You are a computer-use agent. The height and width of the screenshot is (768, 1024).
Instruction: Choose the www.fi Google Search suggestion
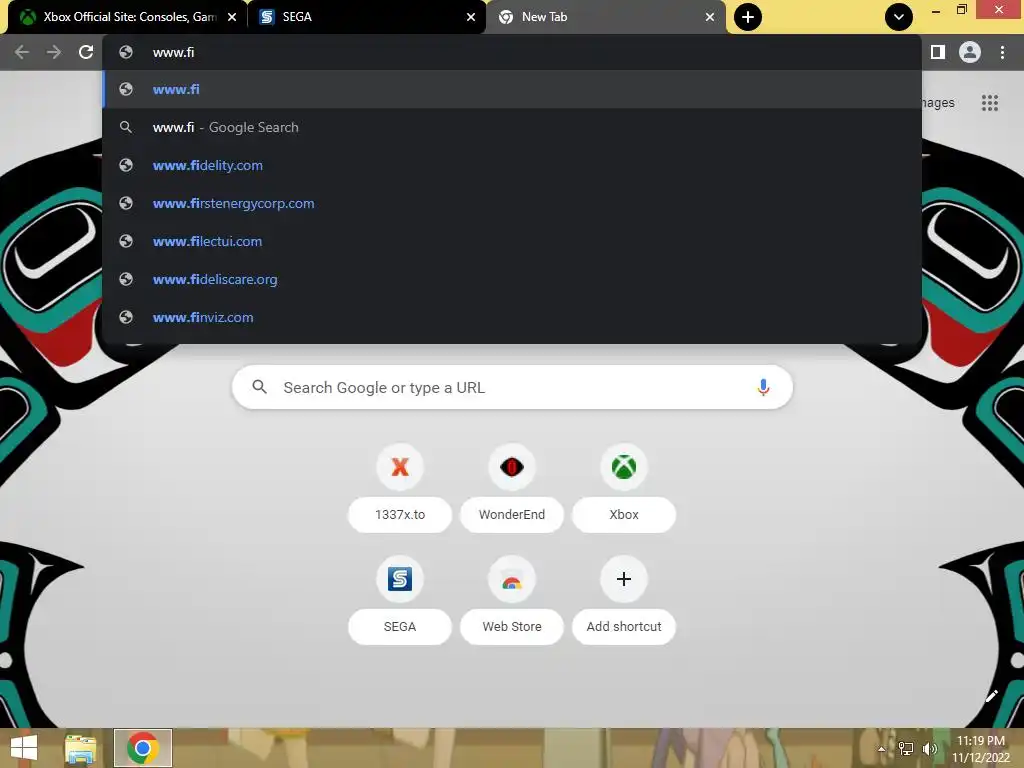(512, 127)
